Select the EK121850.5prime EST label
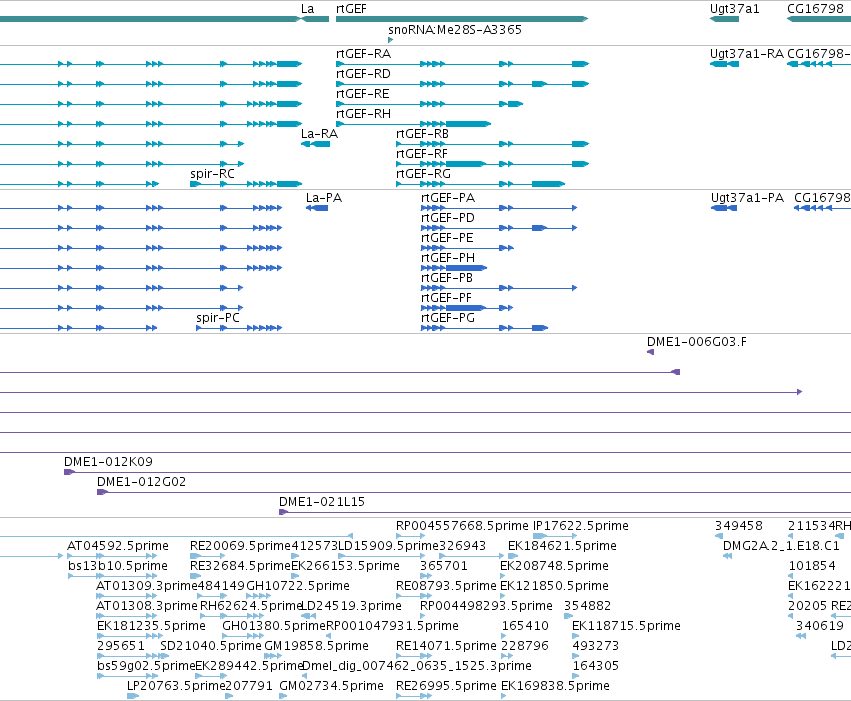 [x=554, y=586]
